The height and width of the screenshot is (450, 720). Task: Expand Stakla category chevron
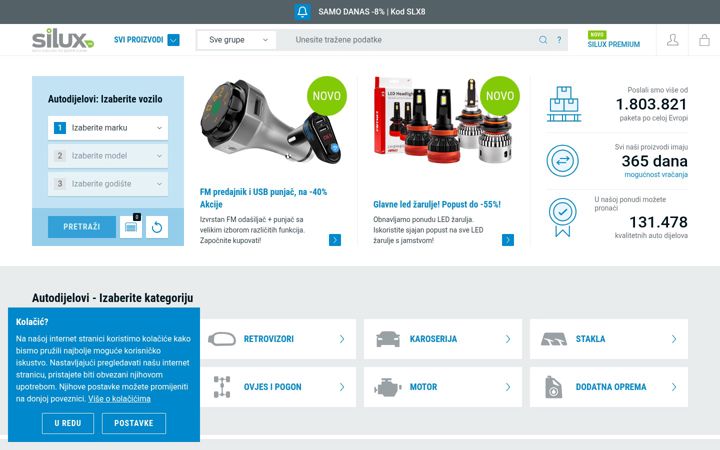[x=674, y=339]
